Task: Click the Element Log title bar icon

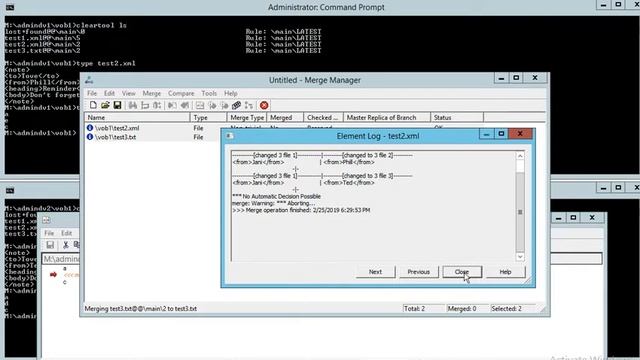Action: tap(230, 136)
